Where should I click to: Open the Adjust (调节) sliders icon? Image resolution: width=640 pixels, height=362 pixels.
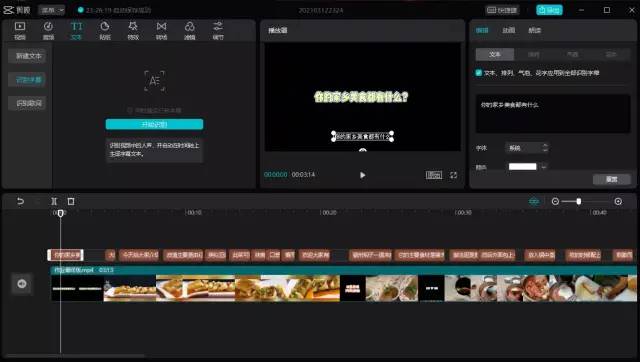tap(218, 31)
